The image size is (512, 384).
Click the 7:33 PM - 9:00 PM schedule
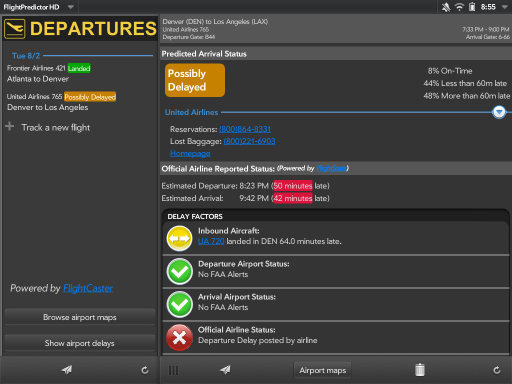click(486, 30)
